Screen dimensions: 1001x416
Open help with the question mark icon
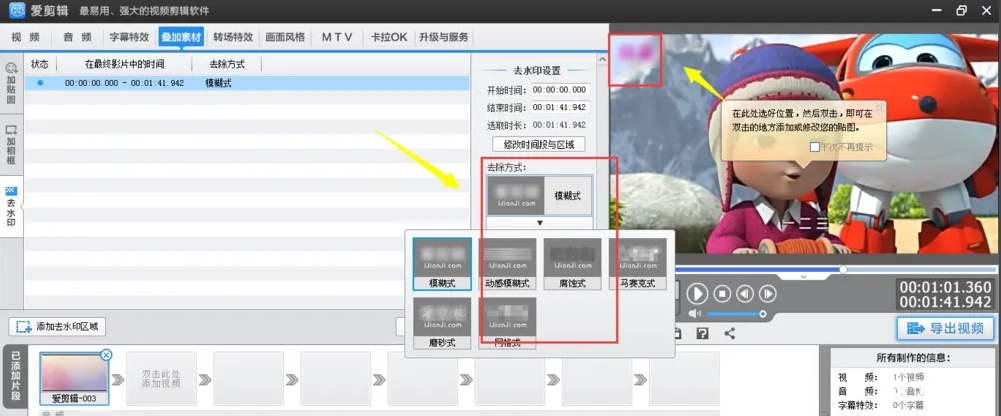702,333
